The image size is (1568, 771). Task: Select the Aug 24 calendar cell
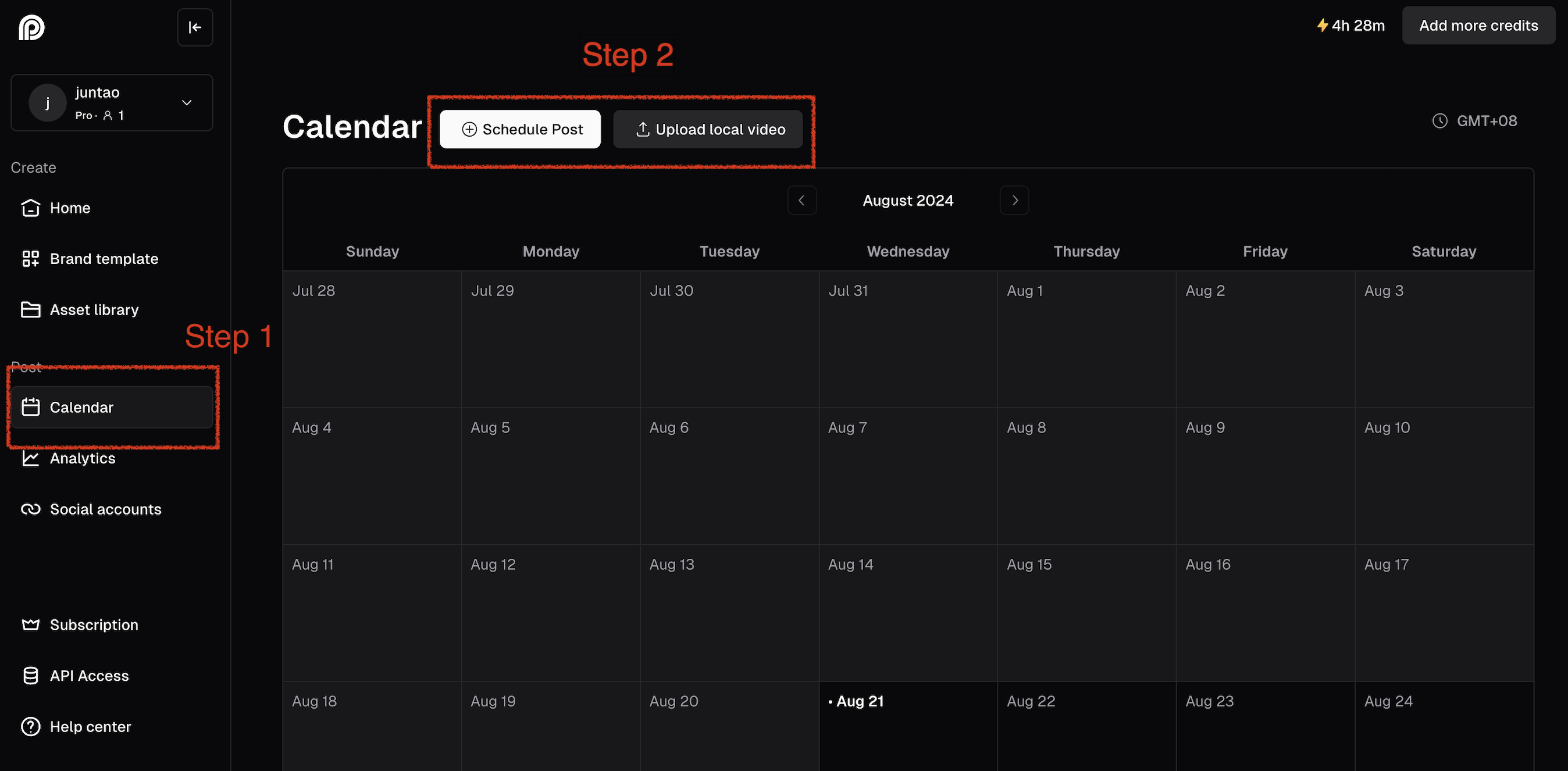tap(1444, 726)
